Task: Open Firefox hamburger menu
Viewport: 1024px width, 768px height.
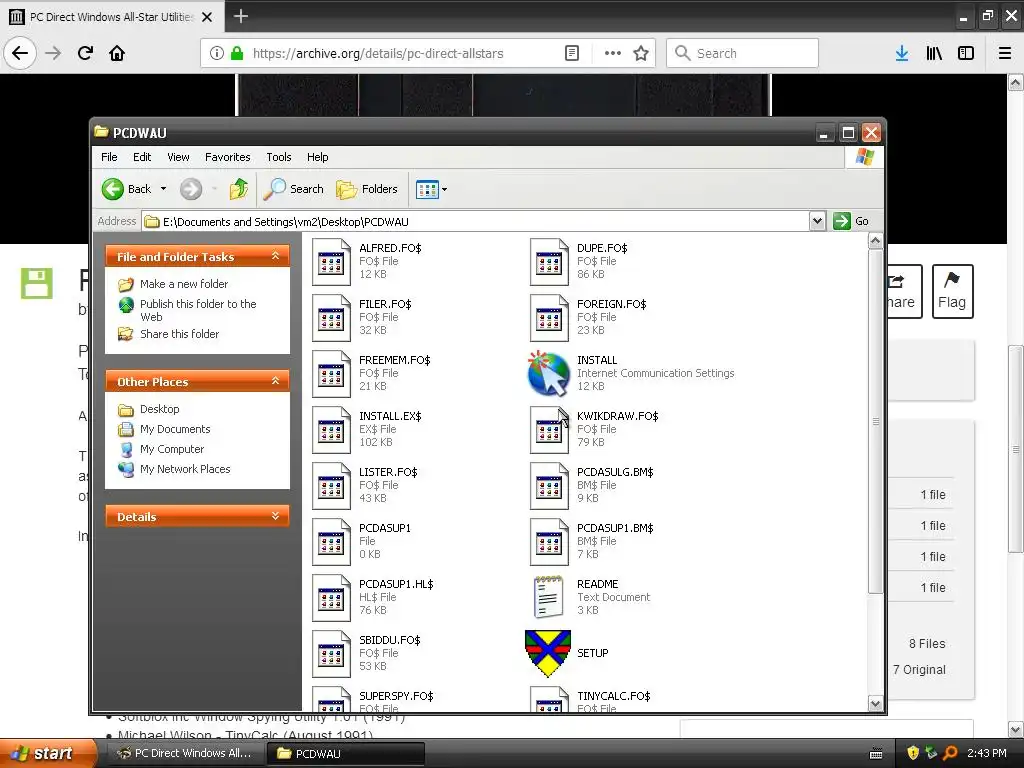Action: pos(1005,53)
